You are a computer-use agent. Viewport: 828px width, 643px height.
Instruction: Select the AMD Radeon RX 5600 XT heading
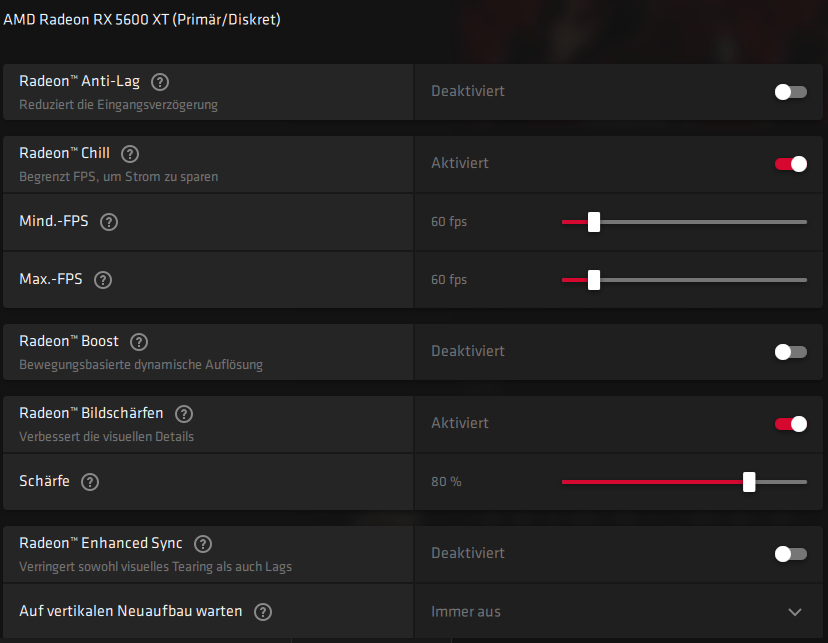pyautogui.click(x=142, y=20)
